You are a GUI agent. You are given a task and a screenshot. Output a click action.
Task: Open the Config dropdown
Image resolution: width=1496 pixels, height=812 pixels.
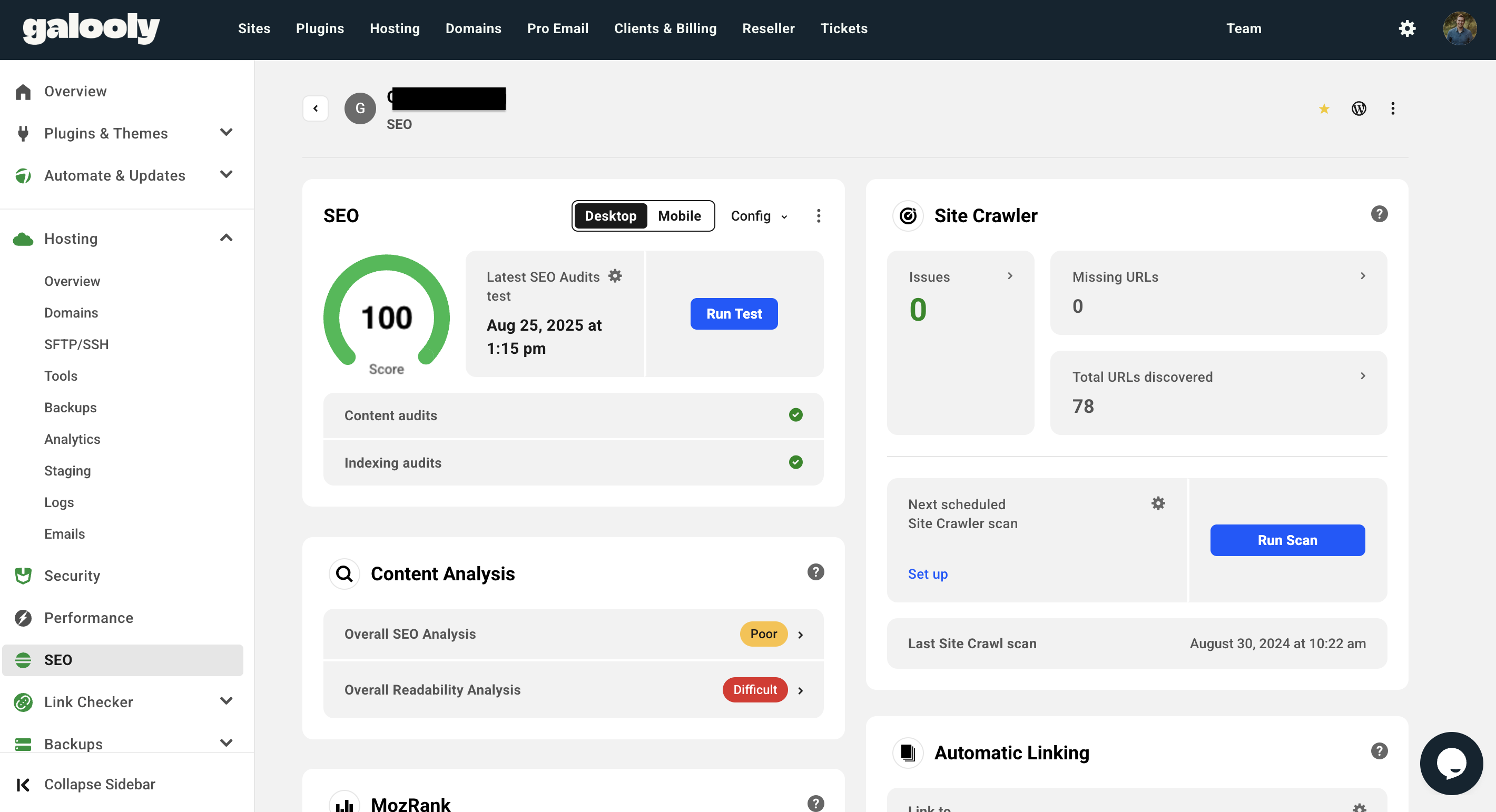pyautogui.click(x=759, y=216)
